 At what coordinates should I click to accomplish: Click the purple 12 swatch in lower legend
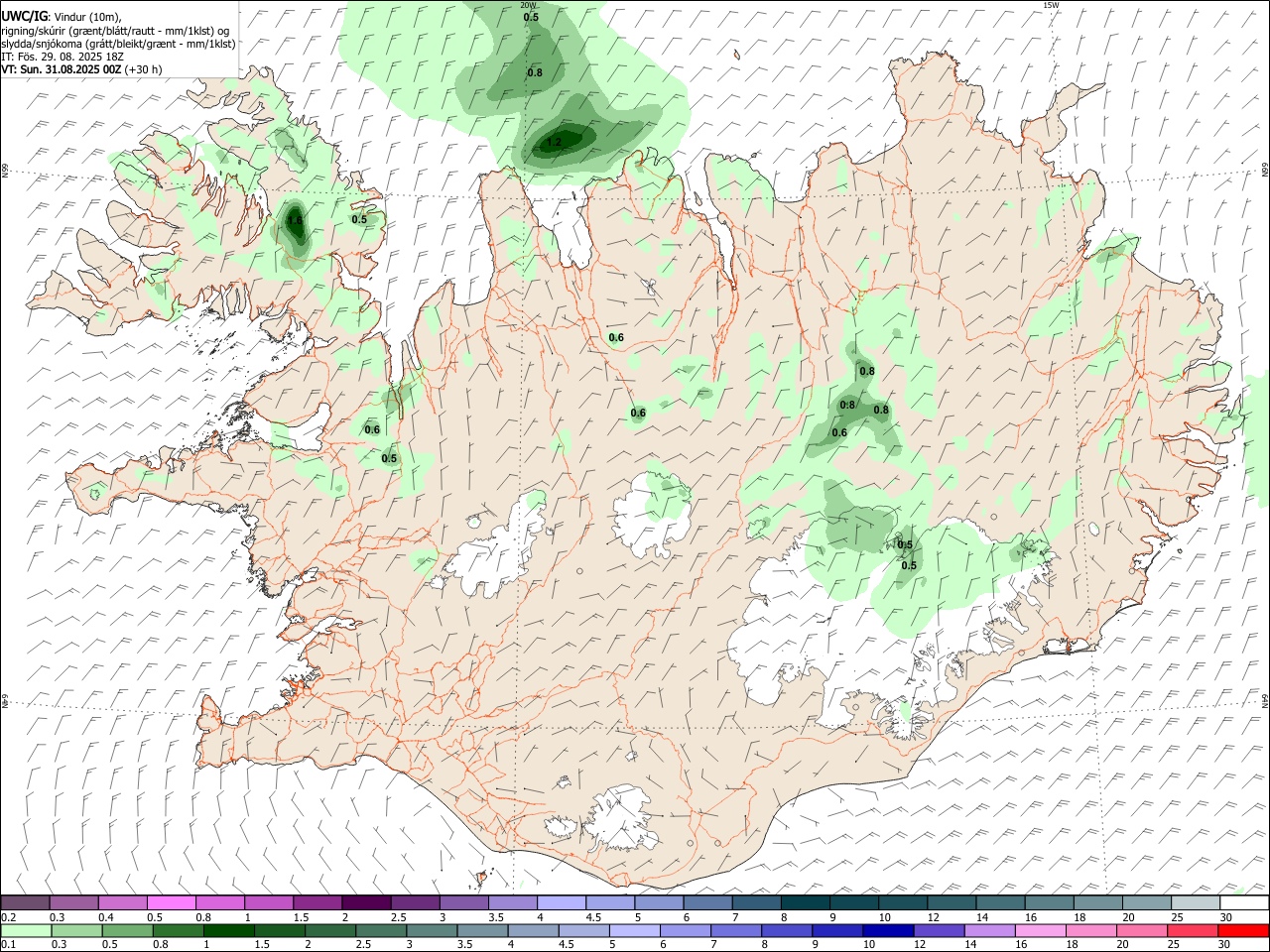tap(940, 931)
